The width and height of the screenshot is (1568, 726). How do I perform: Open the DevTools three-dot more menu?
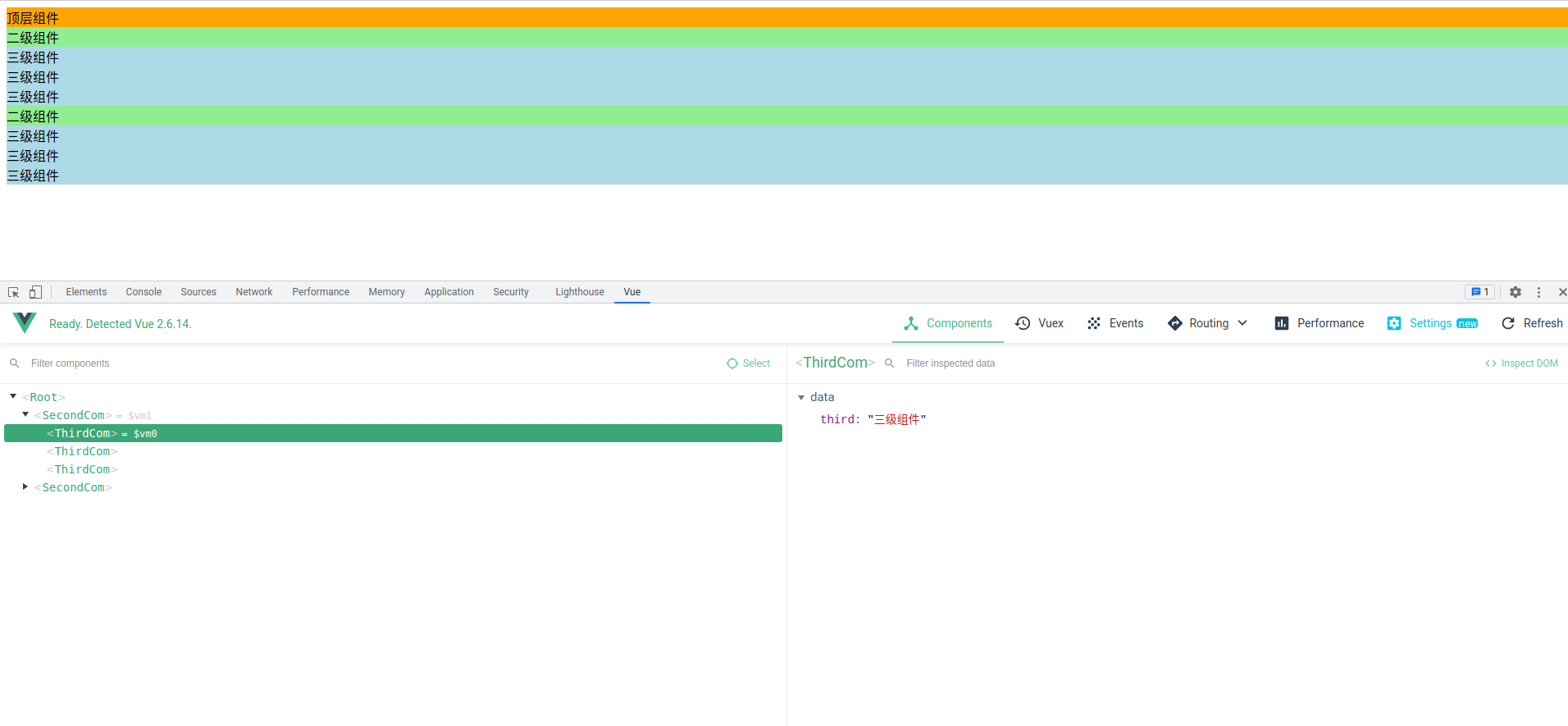tap(1538, 292)
